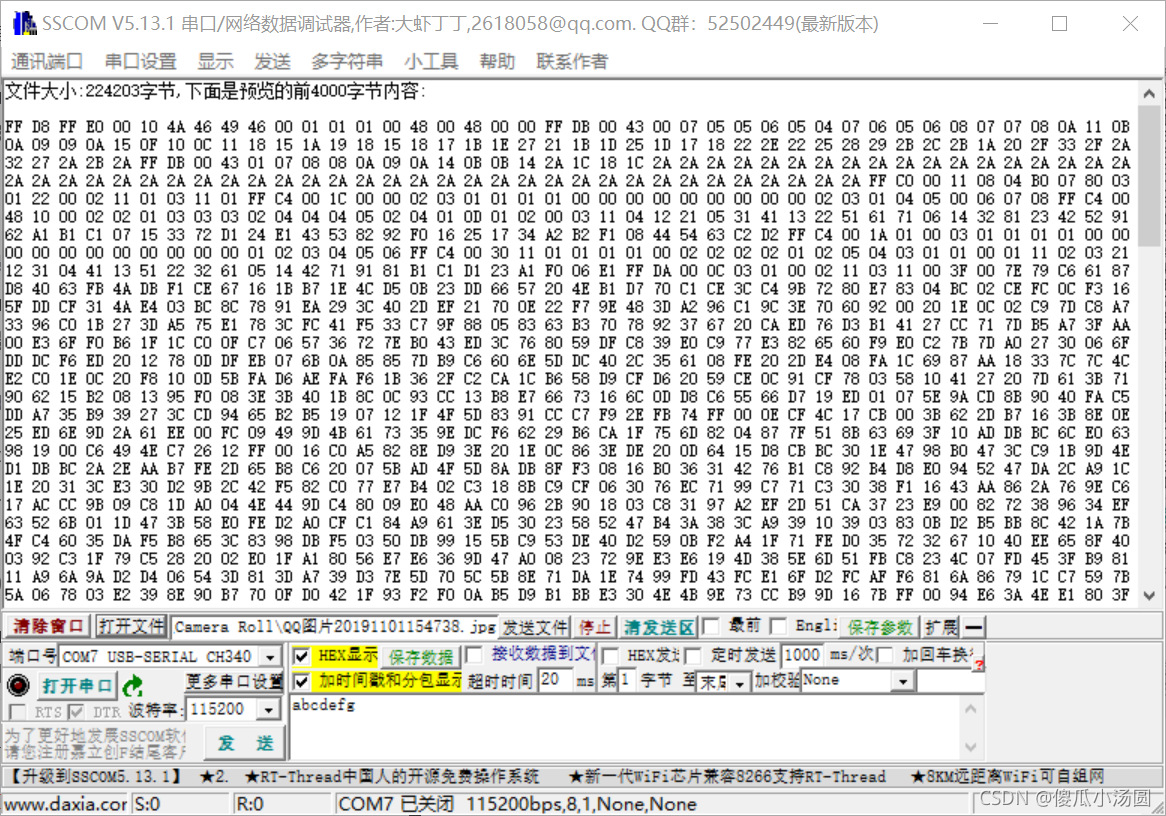Click the minus collapse button beside 扩展
Screen dimensions: 1166x816
(973, 628)
